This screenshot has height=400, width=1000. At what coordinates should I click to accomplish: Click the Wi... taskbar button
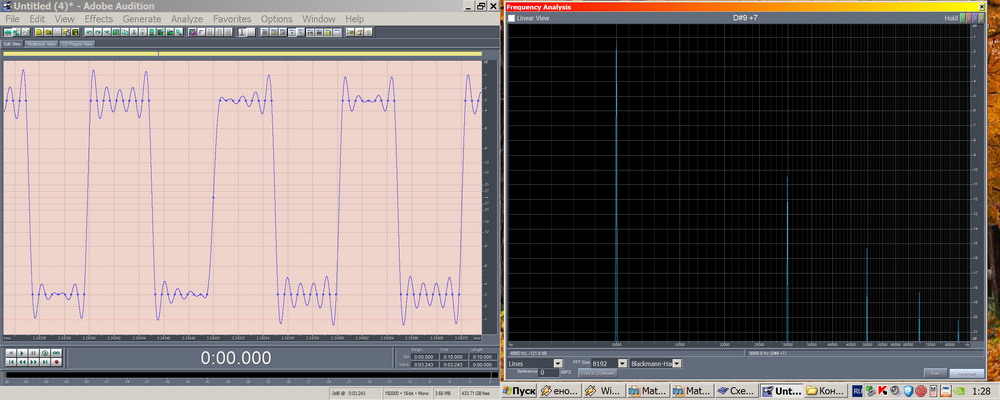(603, 390)
